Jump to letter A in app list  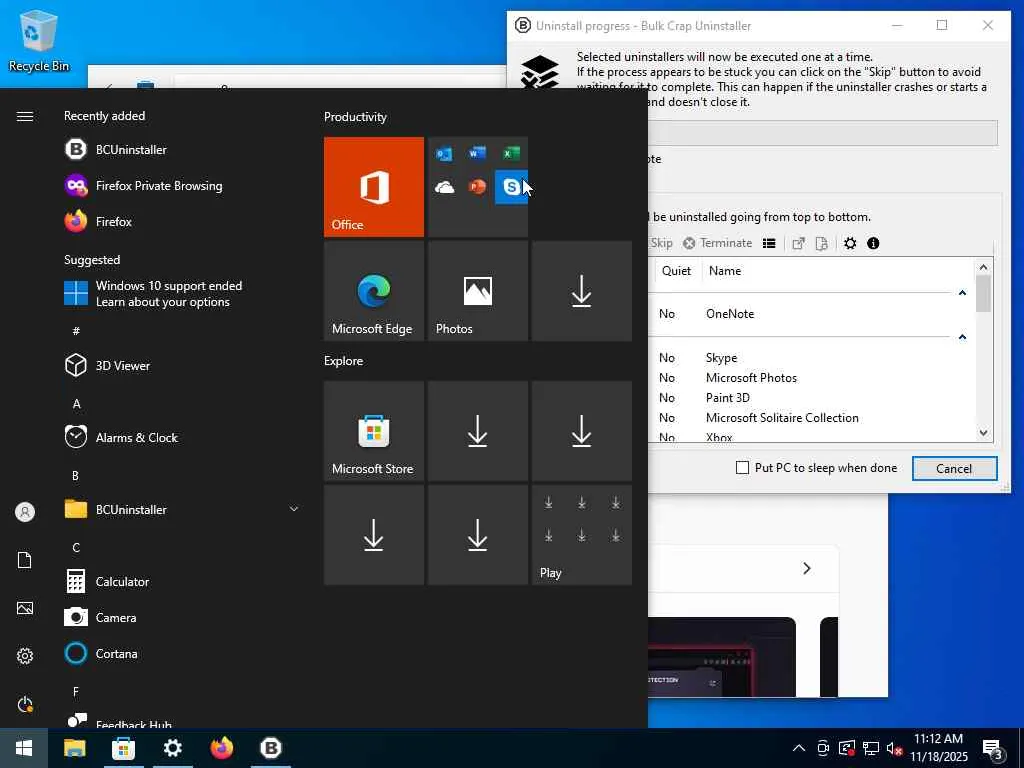tap(76, 404)
